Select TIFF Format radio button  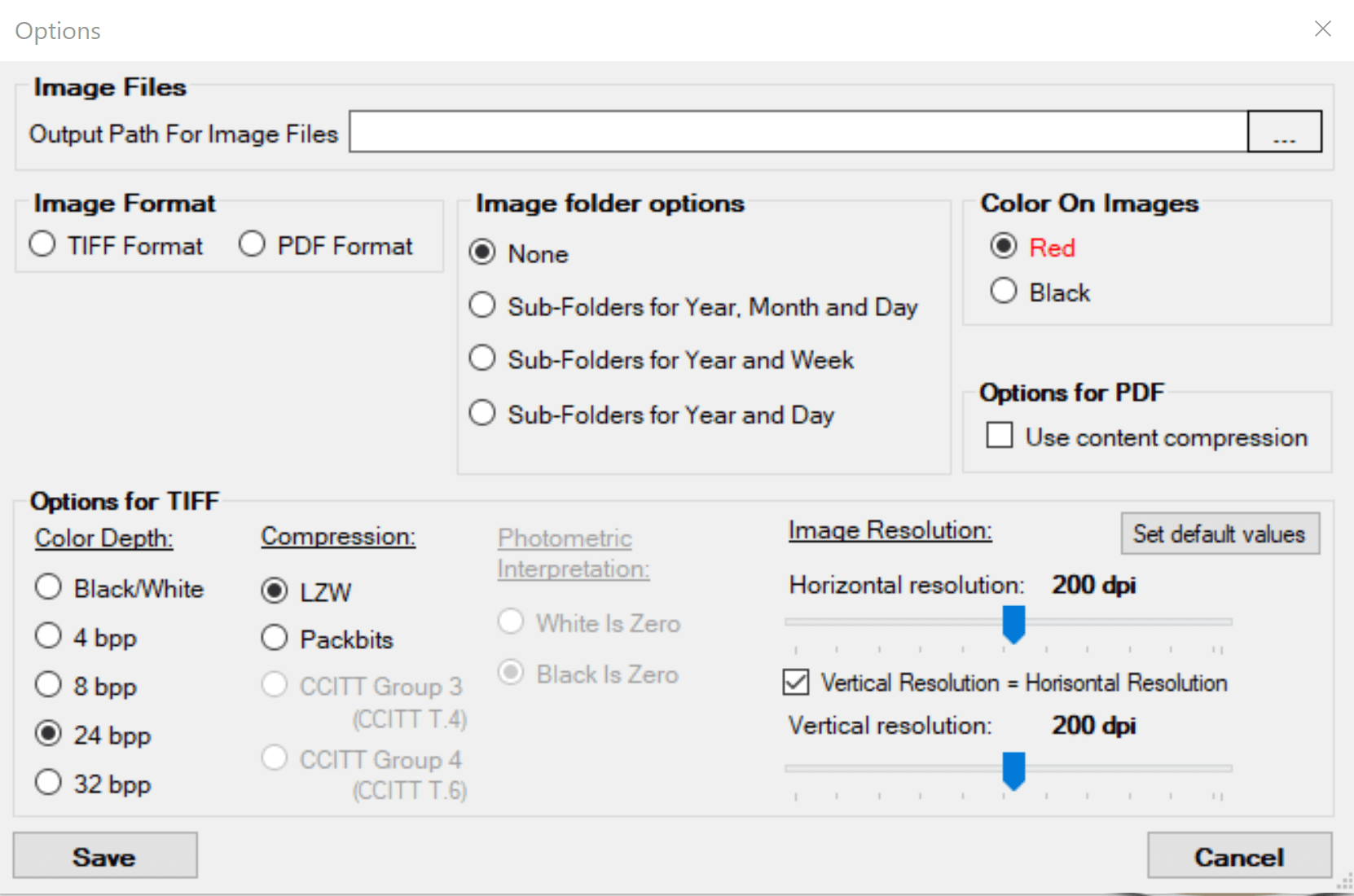click(43, 244)
